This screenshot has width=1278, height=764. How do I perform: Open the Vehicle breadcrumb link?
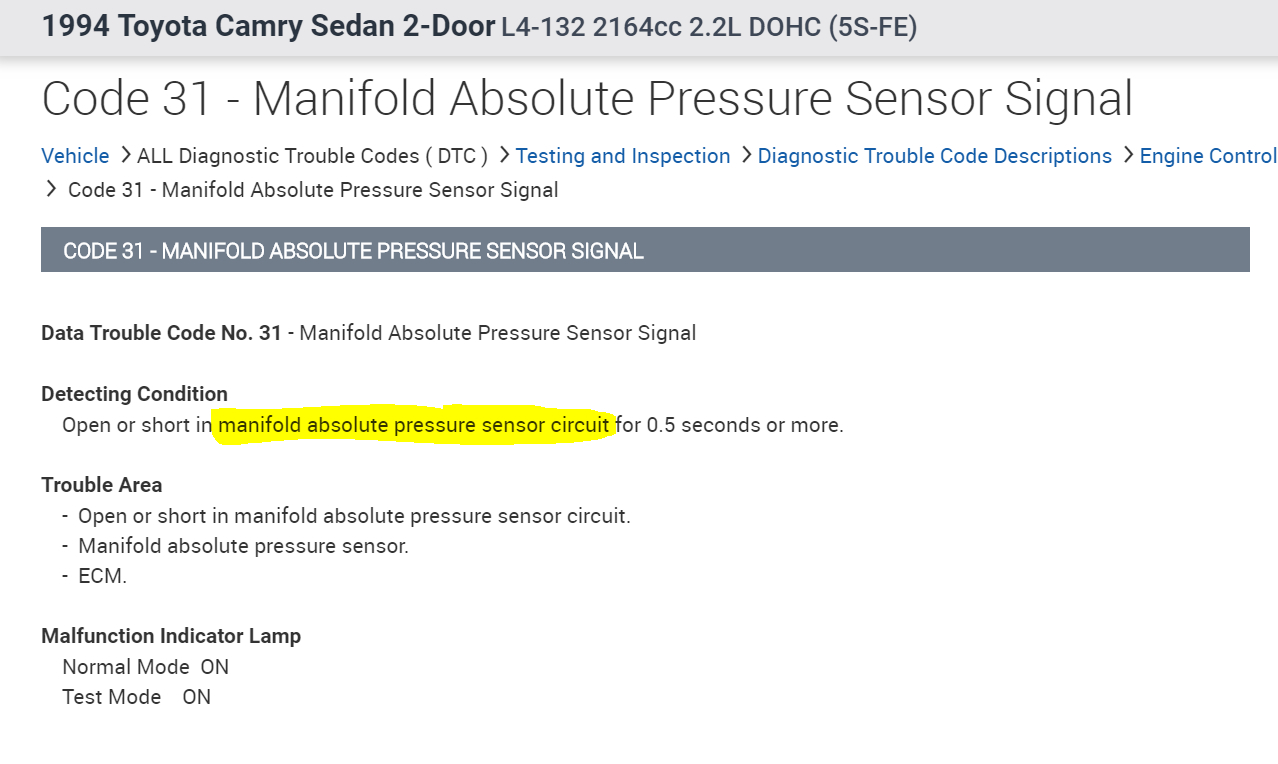(x=75, y=156)
